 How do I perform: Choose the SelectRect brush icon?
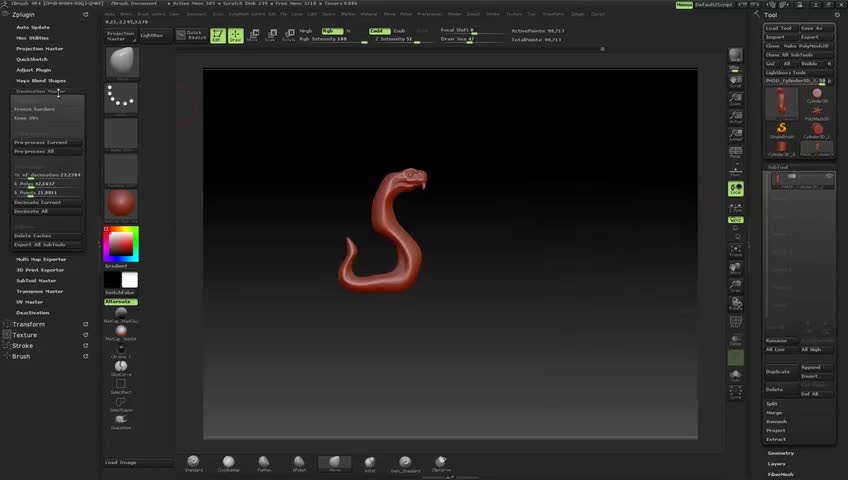(121, 386)
